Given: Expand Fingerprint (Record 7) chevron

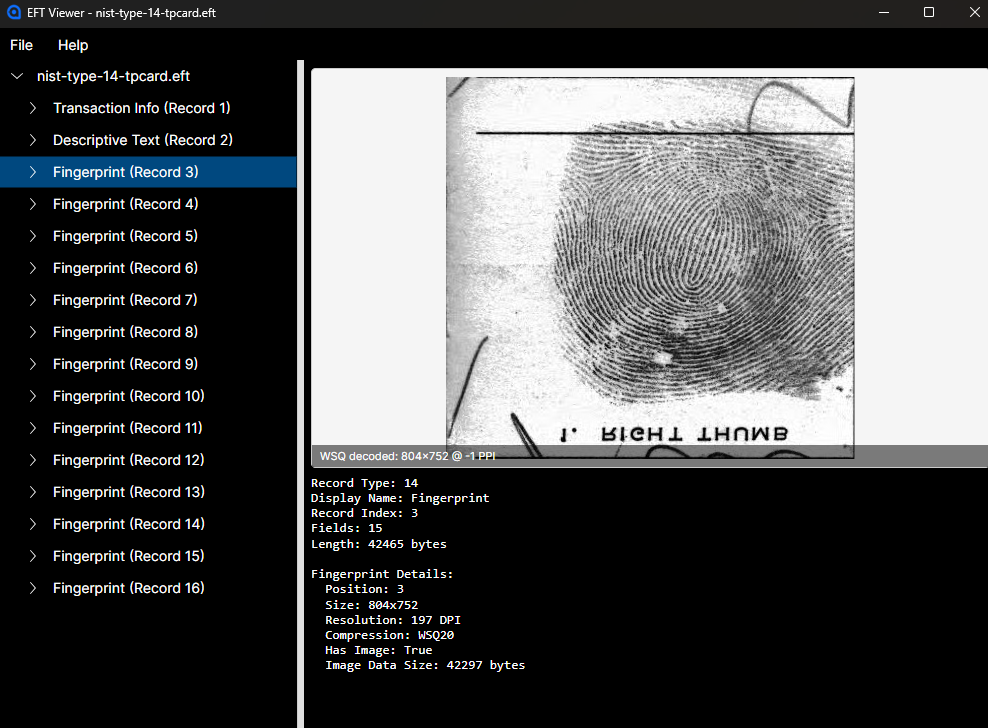Looking at the screenshot, I should coord(33,300).
